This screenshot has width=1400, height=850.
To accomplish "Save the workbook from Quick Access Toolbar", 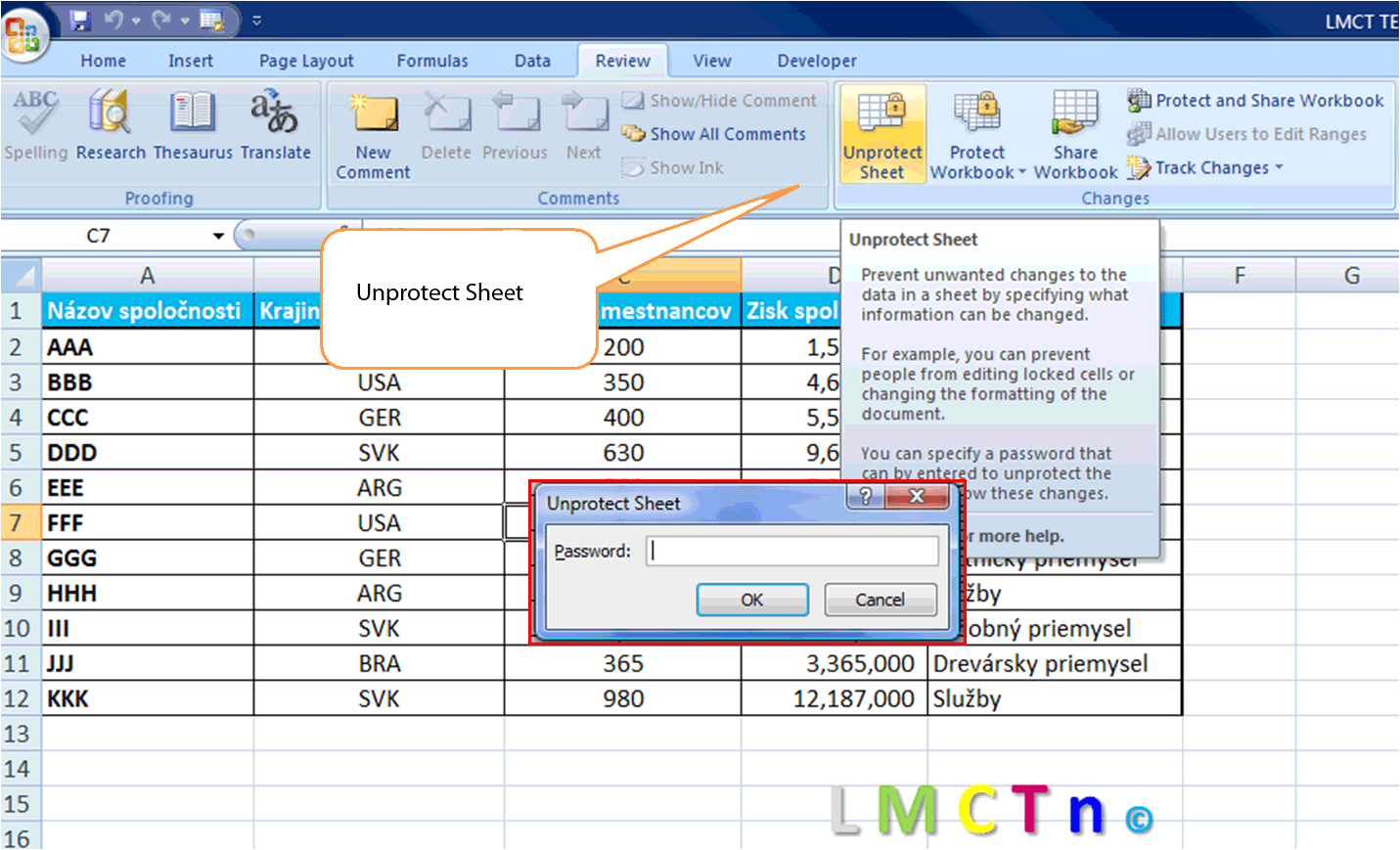I will (x=81, y=19).
